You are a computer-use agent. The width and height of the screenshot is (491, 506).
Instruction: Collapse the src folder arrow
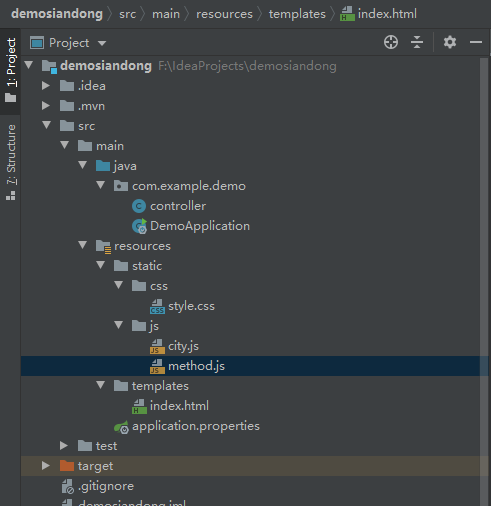point(47,125)
